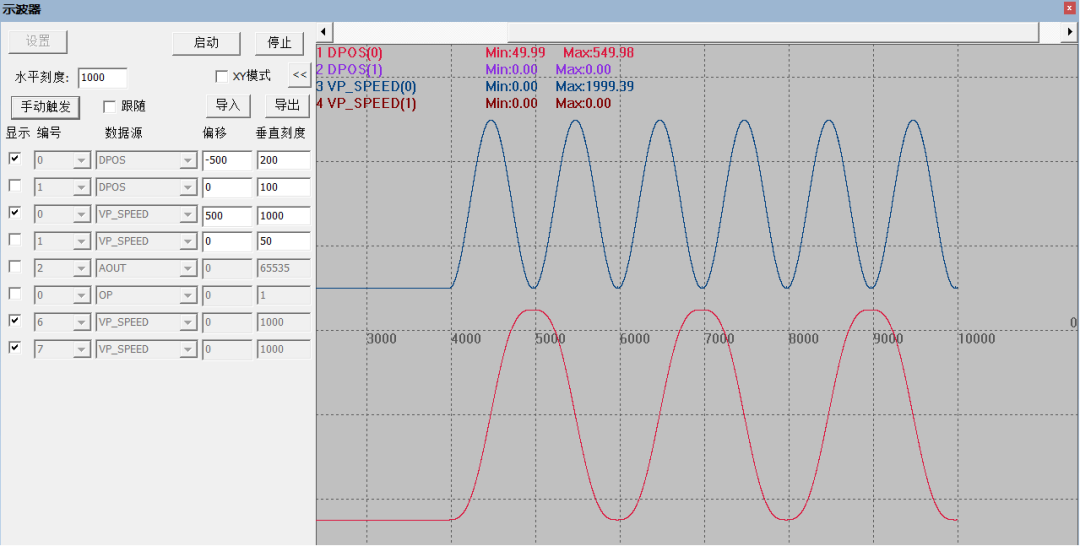
Task: Uncheck display box for DPOS row with offset -500
Action: click(x=14, y=158)
